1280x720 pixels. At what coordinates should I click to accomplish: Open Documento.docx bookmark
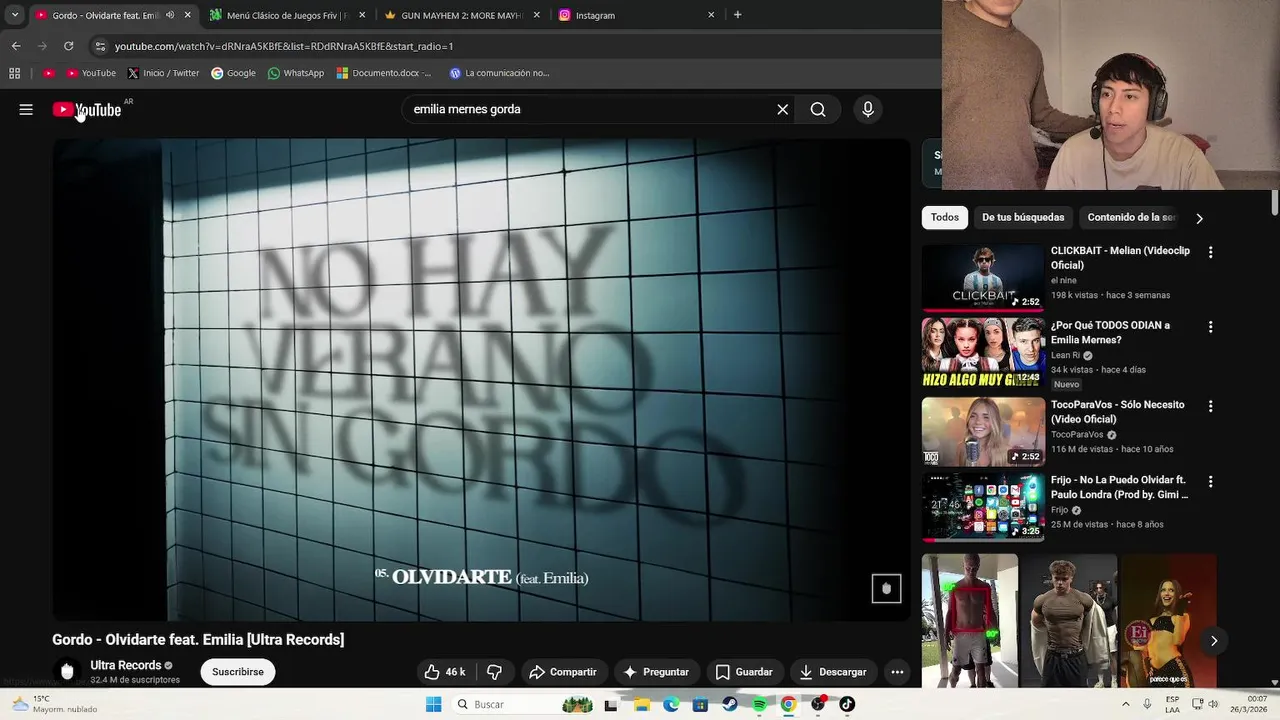384,73
